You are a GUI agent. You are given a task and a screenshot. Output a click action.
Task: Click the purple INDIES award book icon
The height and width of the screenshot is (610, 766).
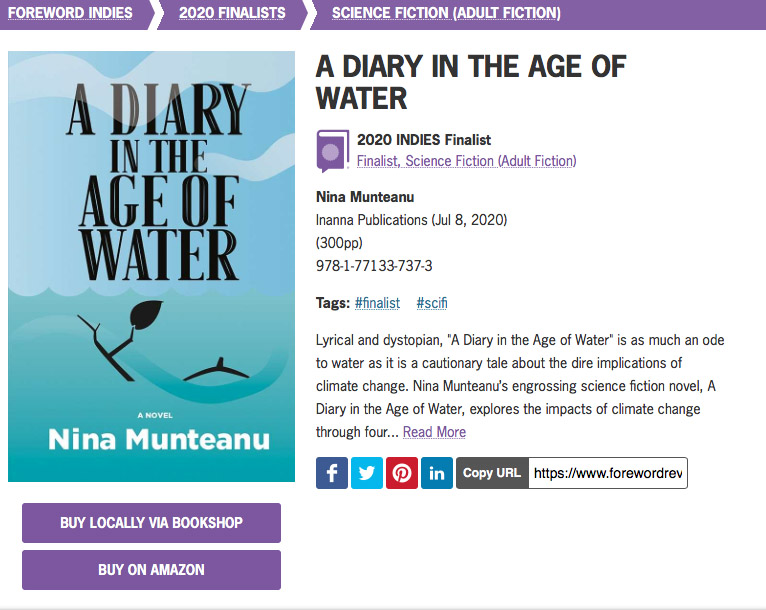pyautogui.click(x=332, y=150)
